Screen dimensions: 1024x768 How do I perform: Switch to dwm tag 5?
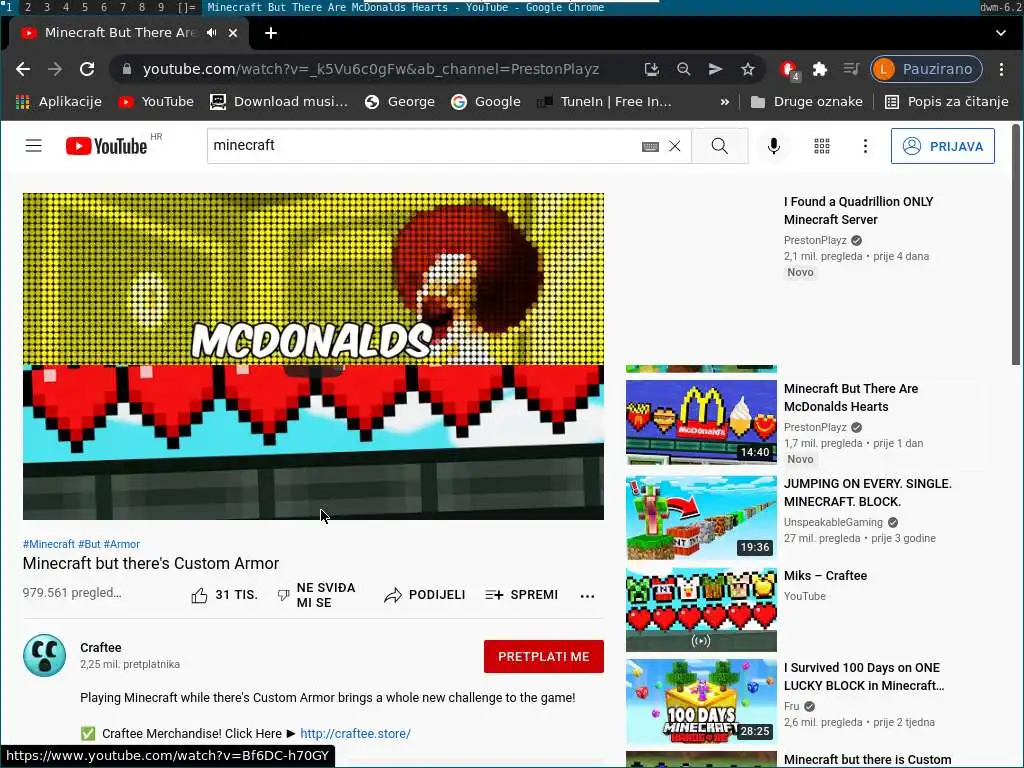[x=85, y=7]
